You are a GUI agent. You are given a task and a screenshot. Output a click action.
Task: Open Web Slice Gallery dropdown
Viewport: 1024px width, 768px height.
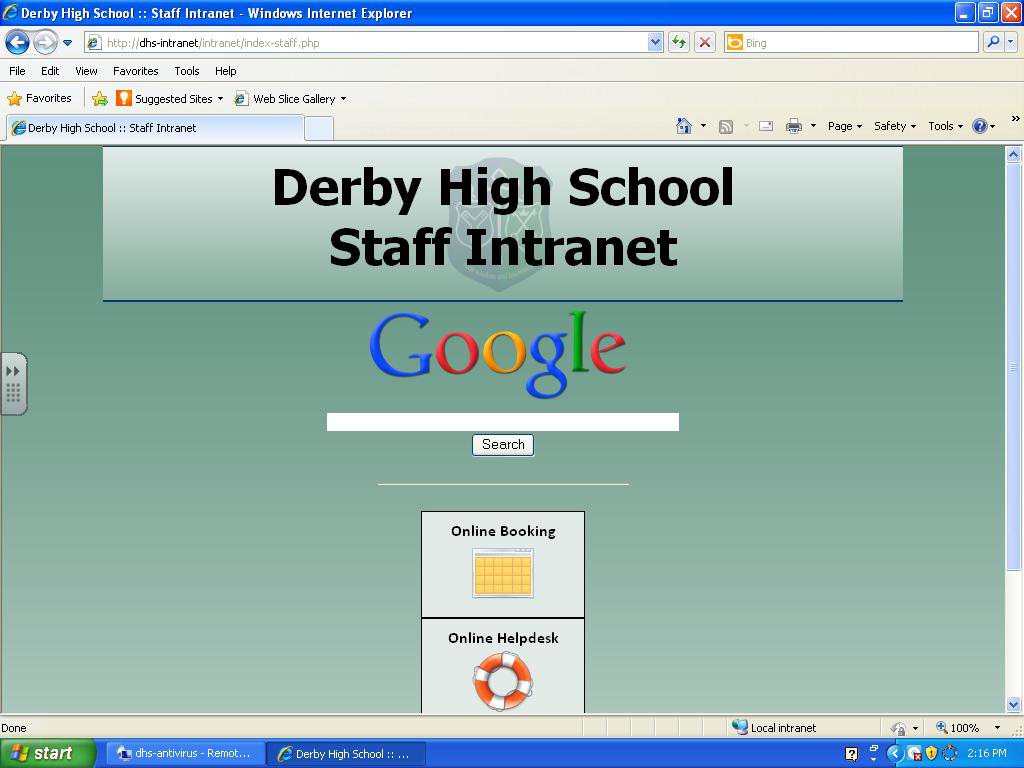(x=291, y=99)
